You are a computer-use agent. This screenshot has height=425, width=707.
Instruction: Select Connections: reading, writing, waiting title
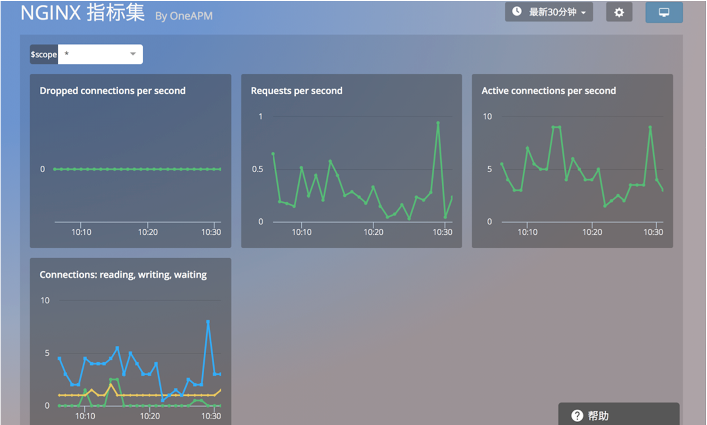point(123,274)
